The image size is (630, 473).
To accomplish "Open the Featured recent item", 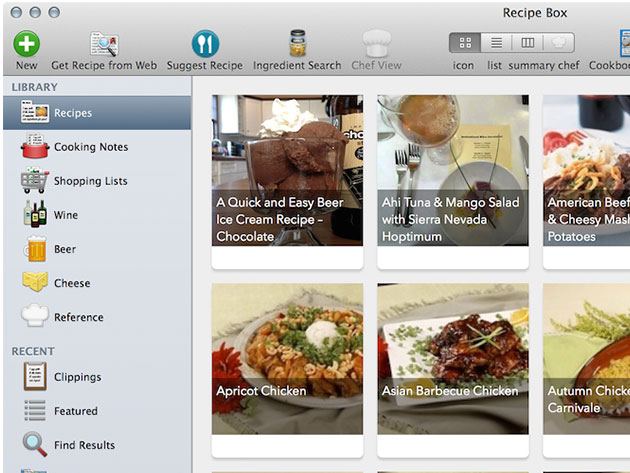I will 76,411.
